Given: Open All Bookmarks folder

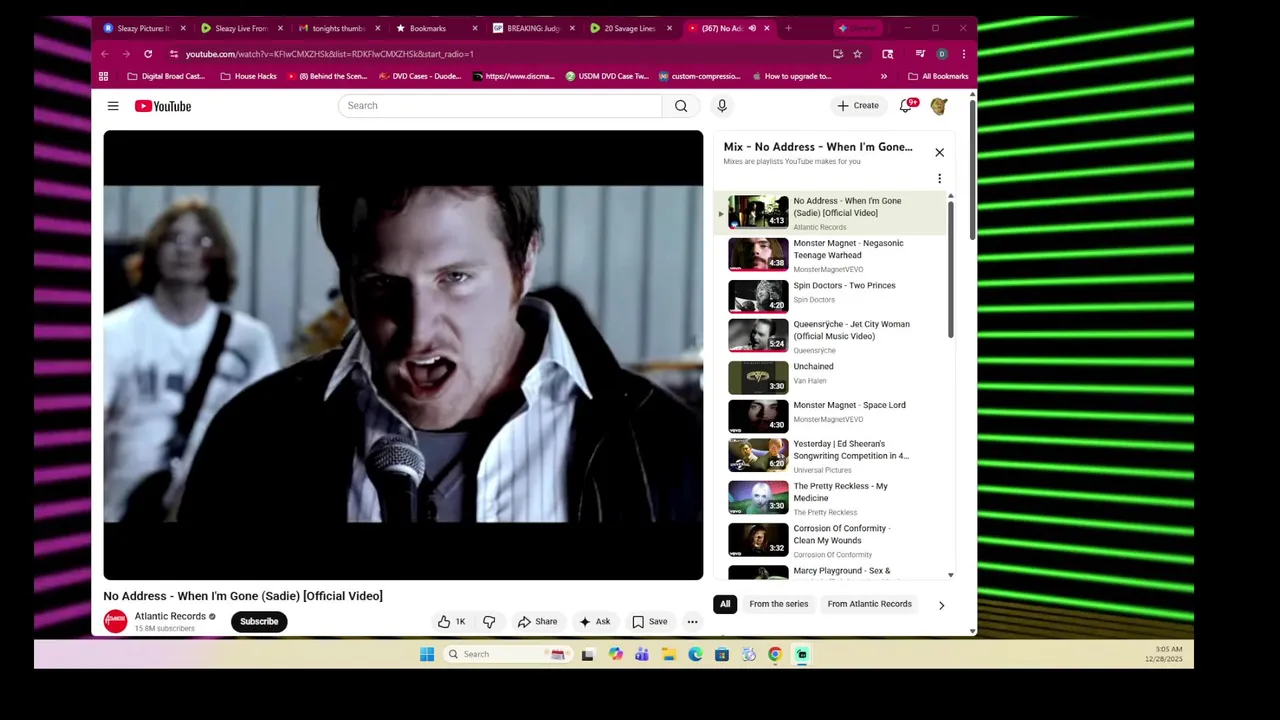Looking at the screenshot, I should pyautogui.click(x=938, y=76).
